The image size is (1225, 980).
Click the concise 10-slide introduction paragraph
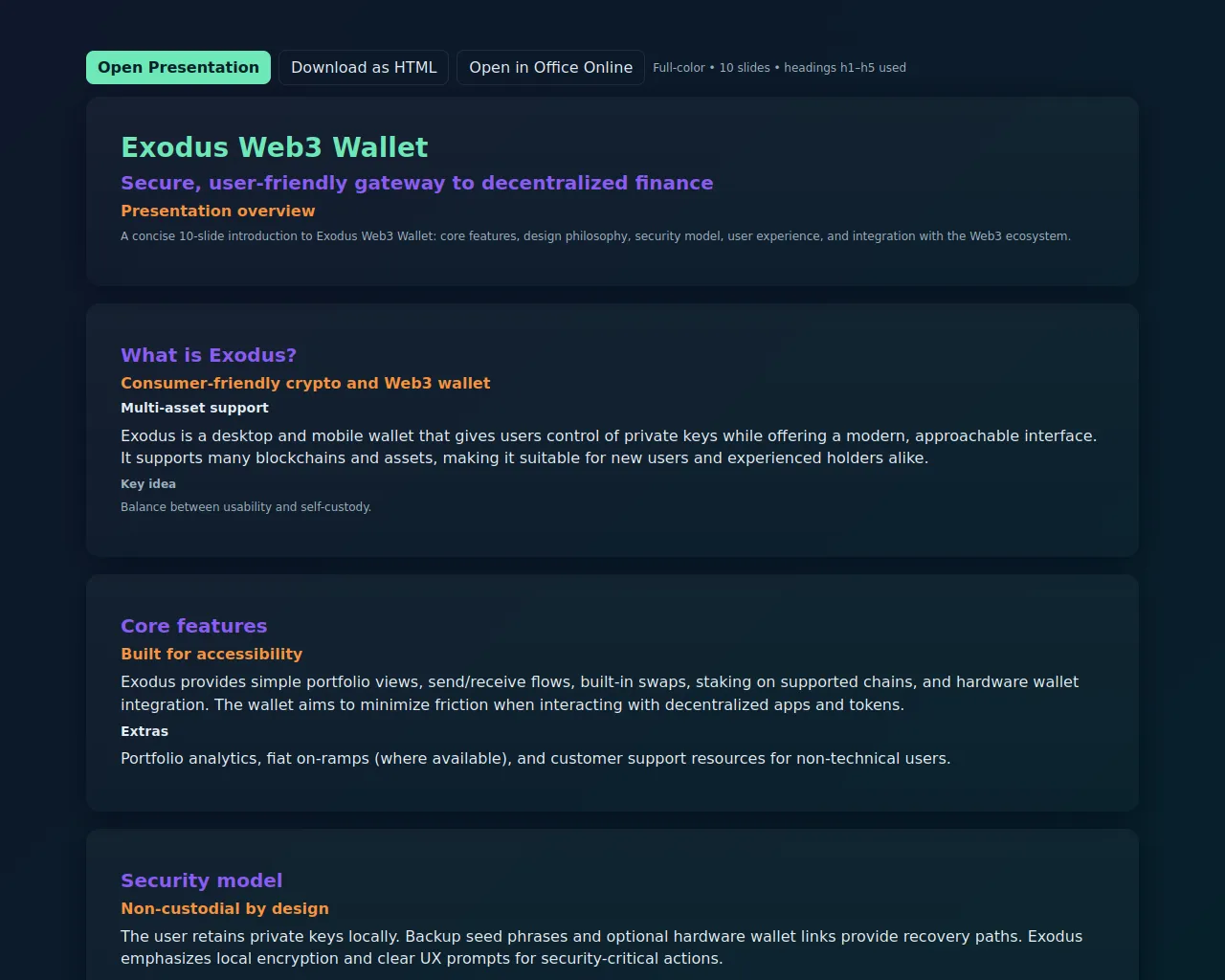595,236
